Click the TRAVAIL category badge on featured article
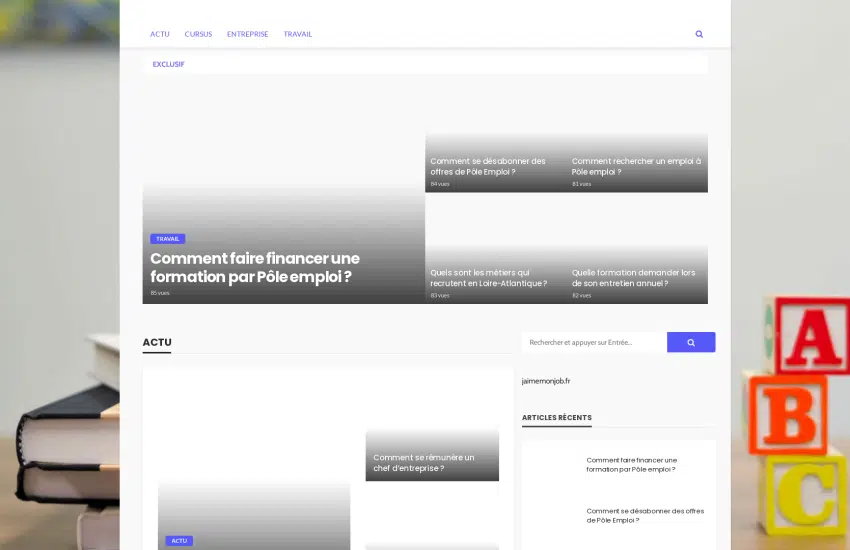Viewport: 850px width, 550px height. click(168, 239)
